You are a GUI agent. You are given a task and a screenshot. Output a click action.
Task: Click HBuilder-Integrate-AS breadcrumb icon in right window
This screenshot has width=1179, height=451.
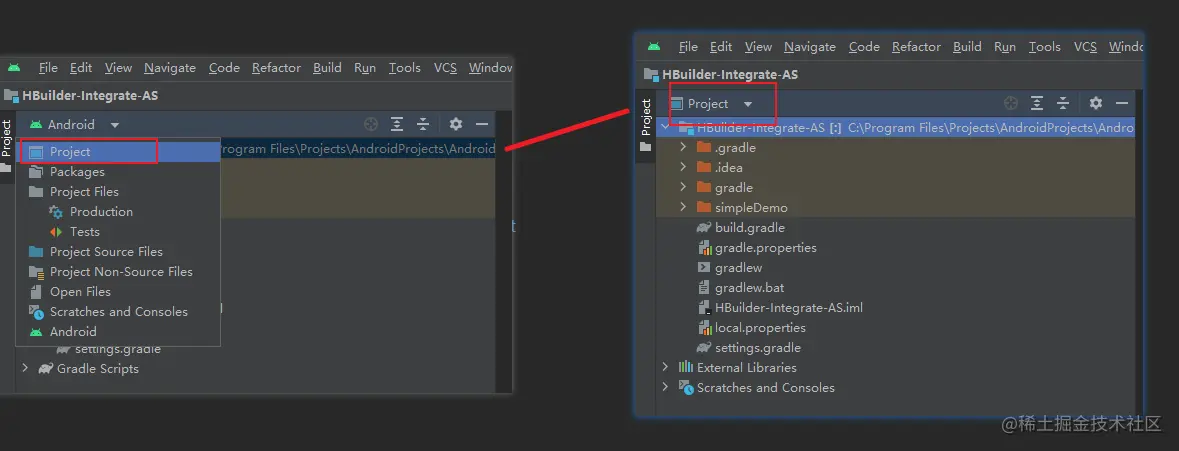(x=651, y=74)
